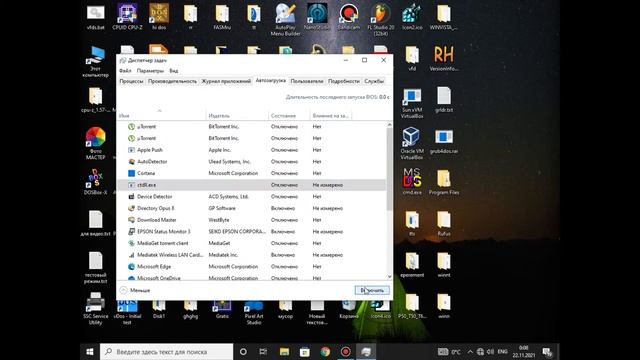This screenshot has width=640, height=360.
Task: Sort startup list by Состояние column
Action: click(289, 116)
